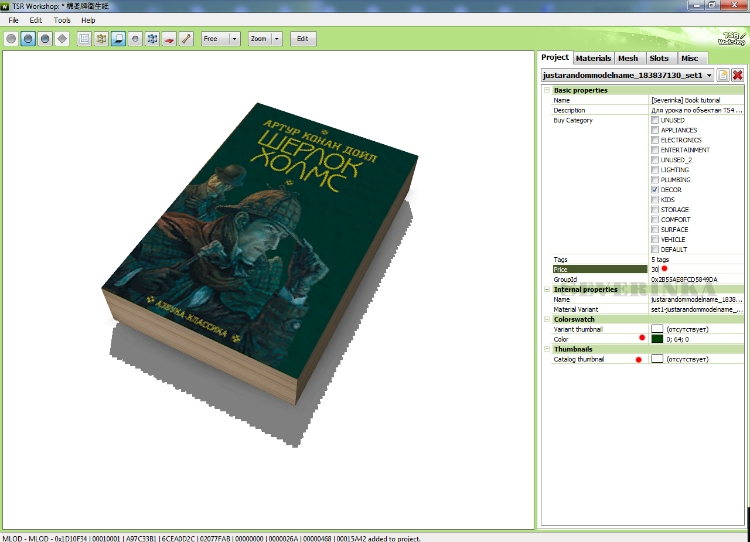Toggle the grid display toolbar icon

pos(84,39)
